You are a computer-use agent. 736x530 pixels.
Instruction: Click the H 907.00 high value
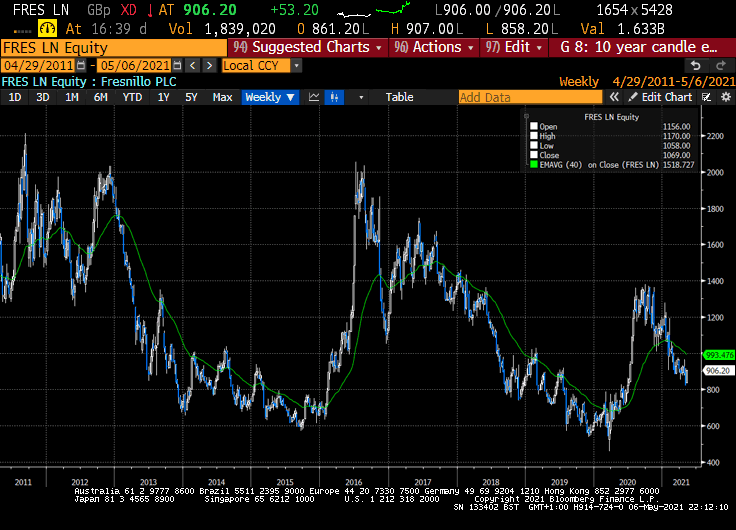point(426,29)
